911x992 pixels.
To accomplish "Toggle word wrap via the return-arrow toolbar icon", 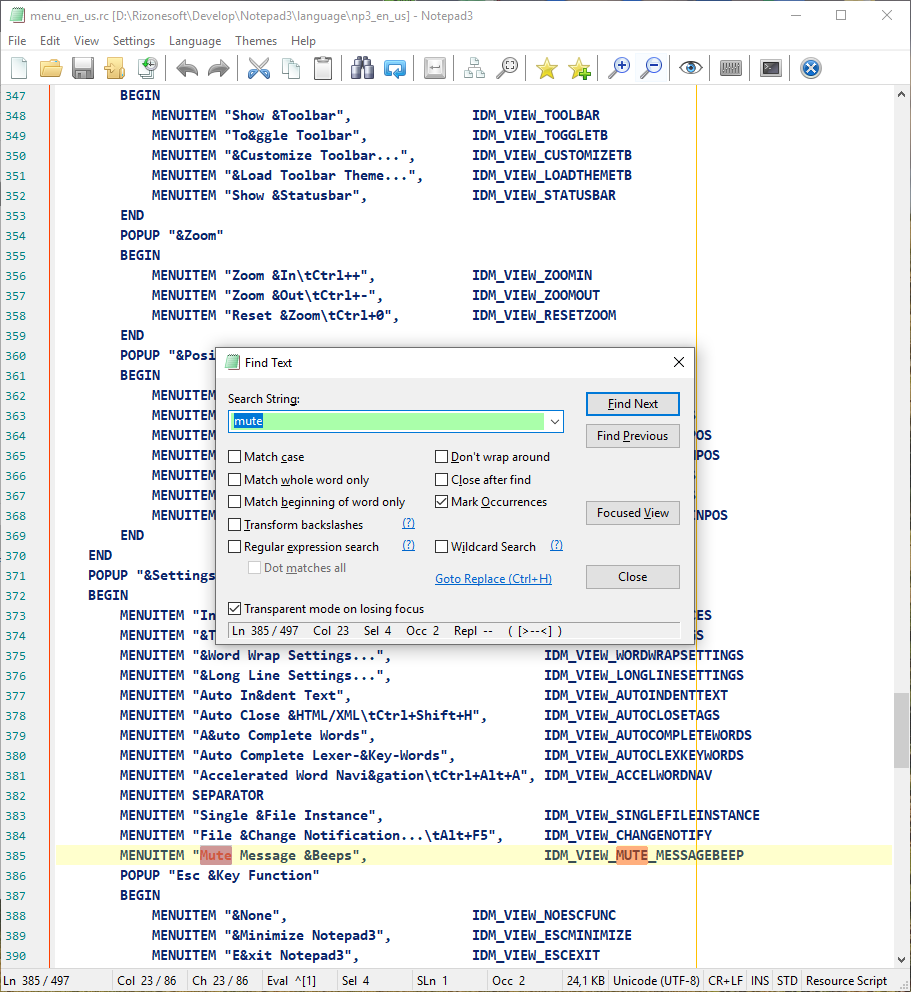I will (x=434, y=68).
